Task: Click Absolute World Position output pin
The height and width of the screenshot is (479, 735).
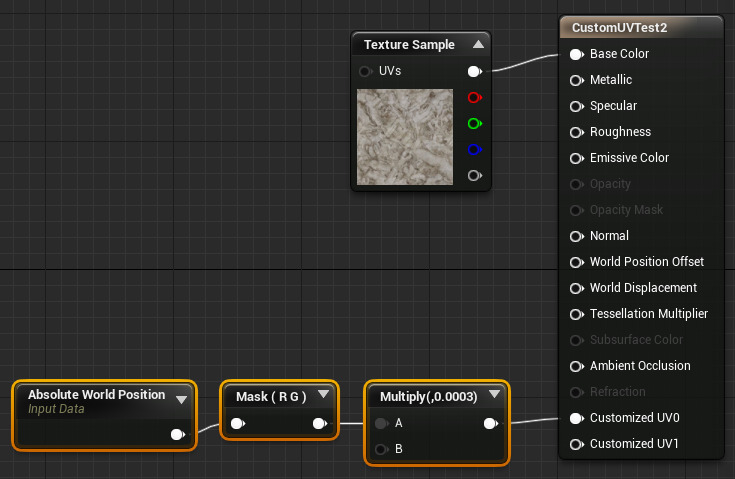Action: pyautogui.click(x=177, y=434)
